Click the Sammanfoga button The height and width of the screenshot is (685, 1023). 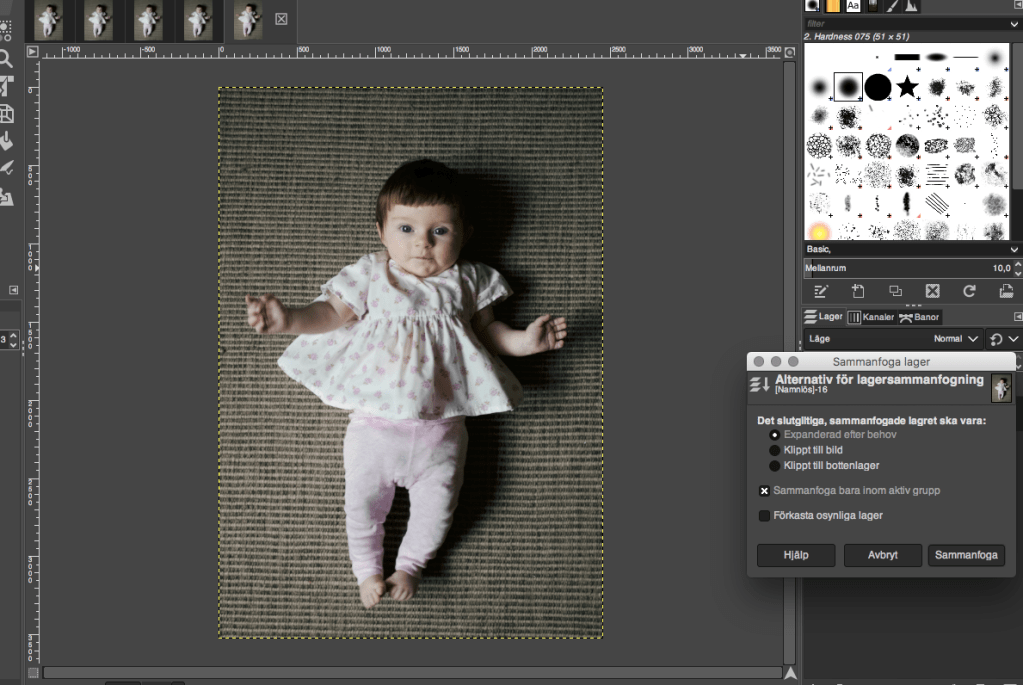pos(966,555)
